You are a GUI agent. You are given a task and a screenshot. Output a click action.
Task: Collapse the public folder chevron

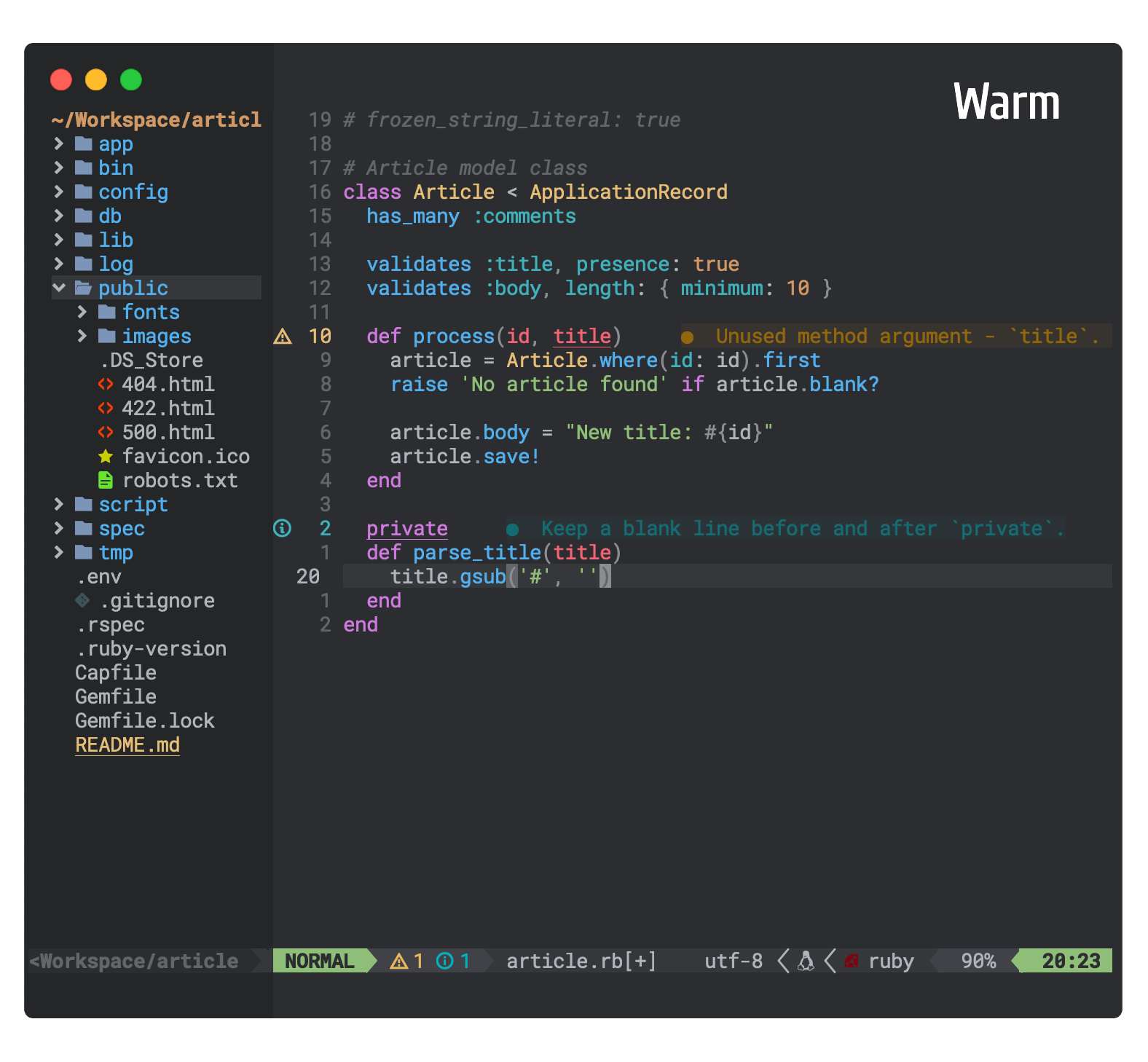[59, 288]
